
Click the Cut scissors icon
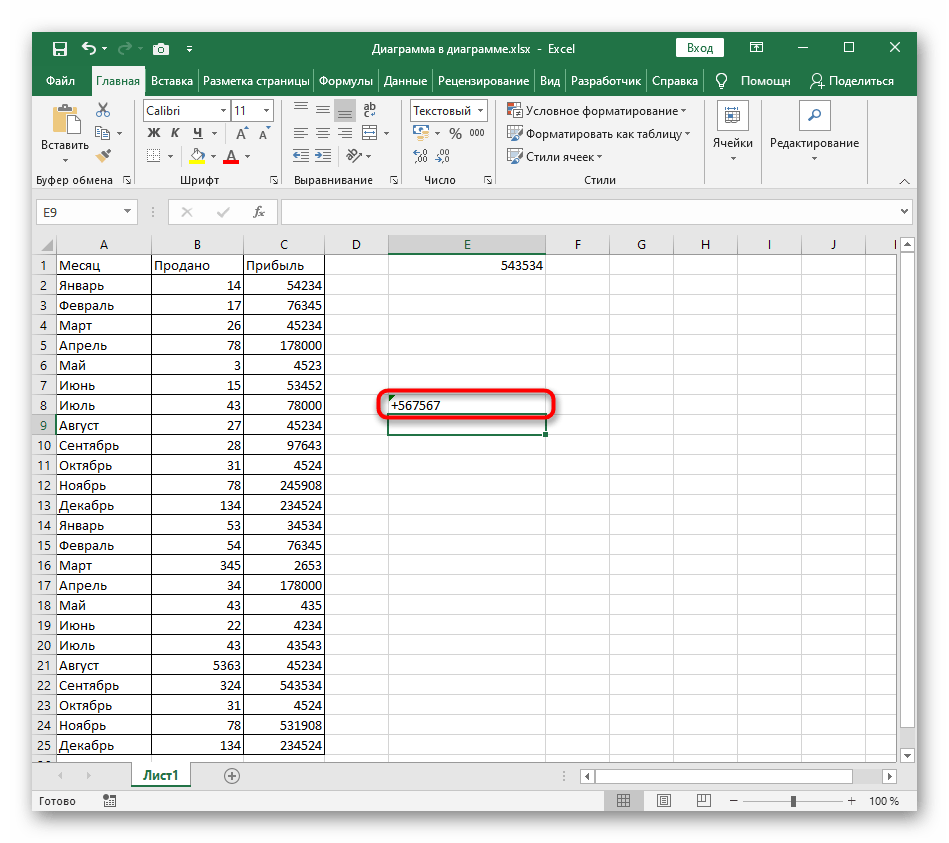(103, 112)
